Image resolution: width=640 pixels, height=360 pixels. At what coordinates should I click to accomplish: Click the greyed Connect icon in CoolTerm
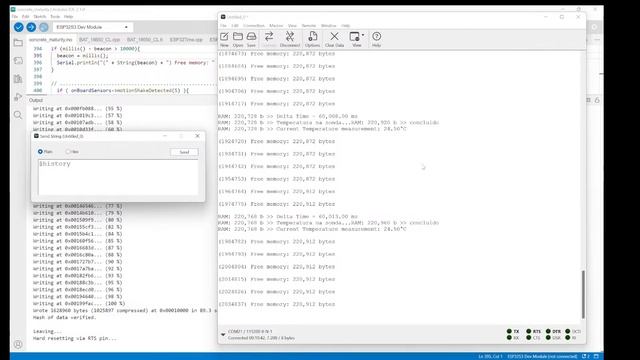click(269, 39)
